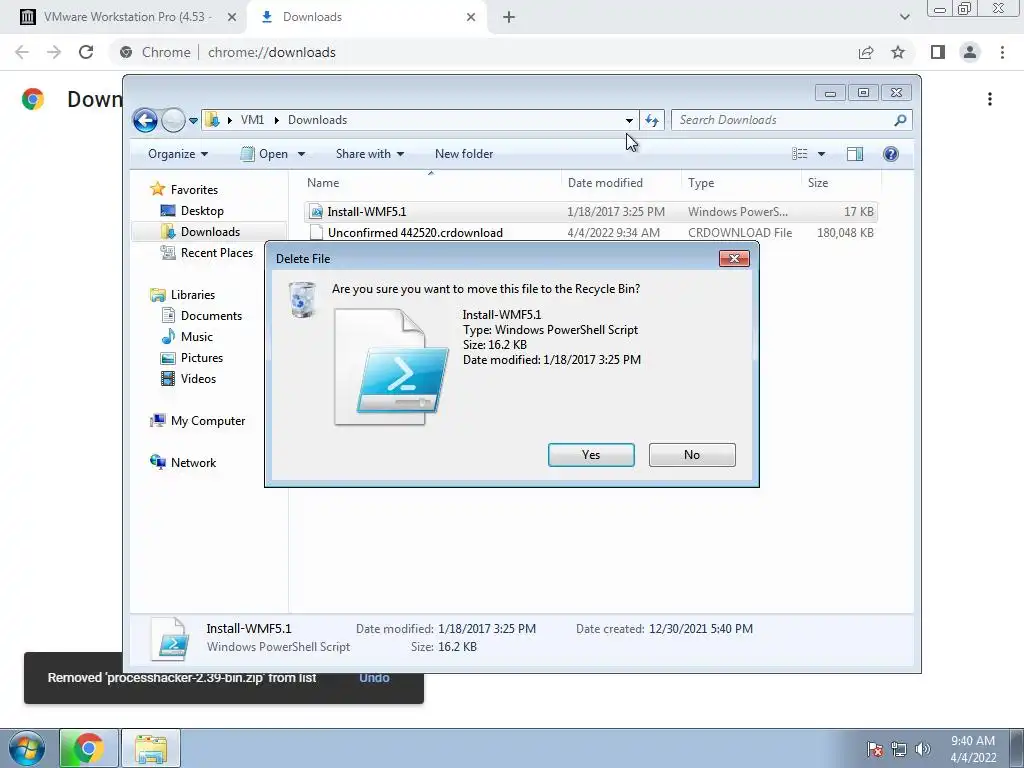Click the Recycle Bin icon in dialog

(302, 300)
